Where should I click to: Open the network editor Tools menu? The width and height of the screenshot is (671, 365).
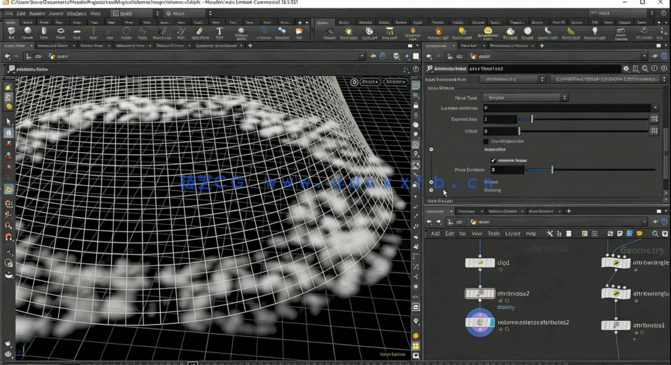coord(493,234)
